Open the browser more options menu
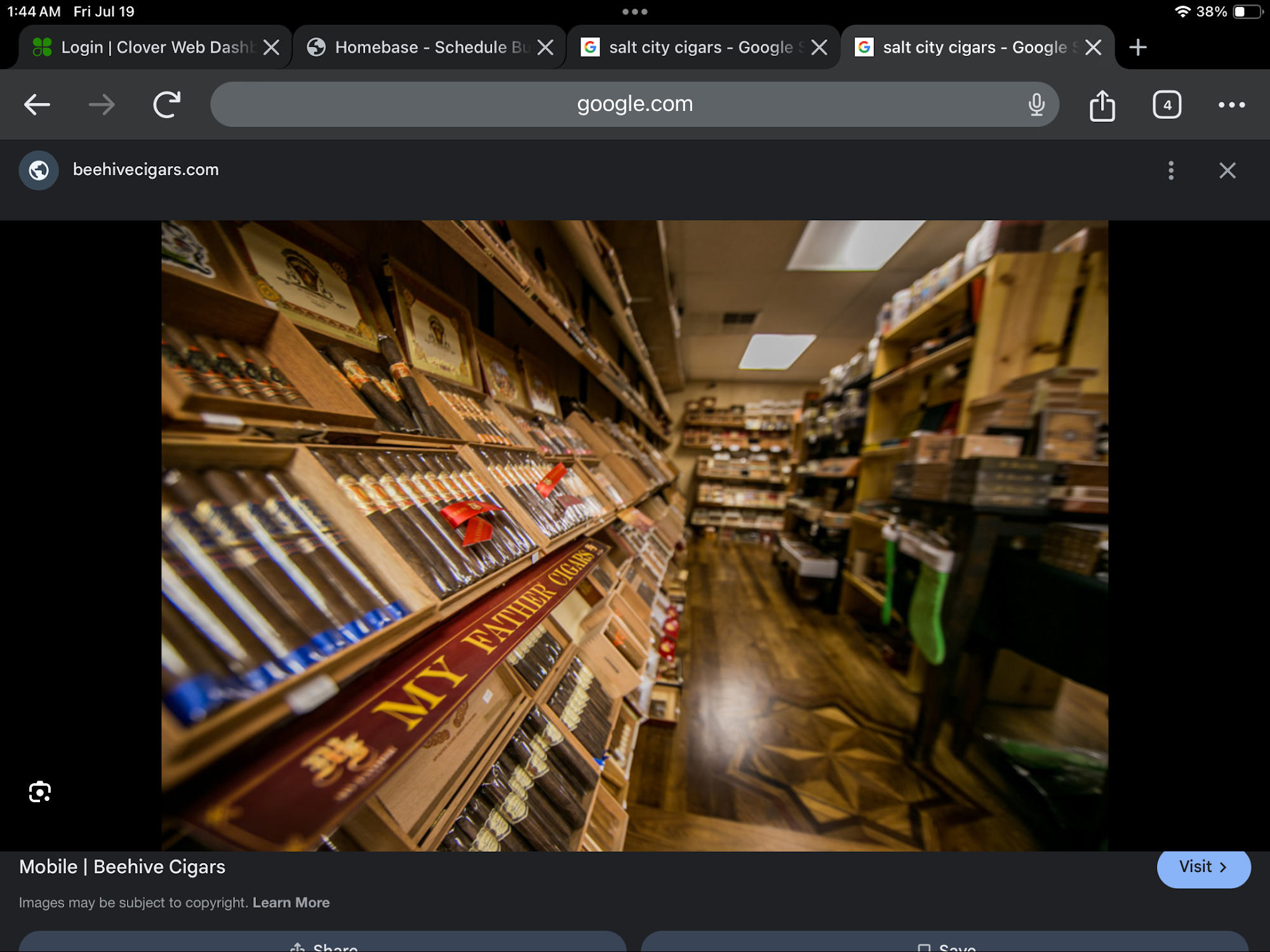The image size is (1270, 952). pos(1231,105)
